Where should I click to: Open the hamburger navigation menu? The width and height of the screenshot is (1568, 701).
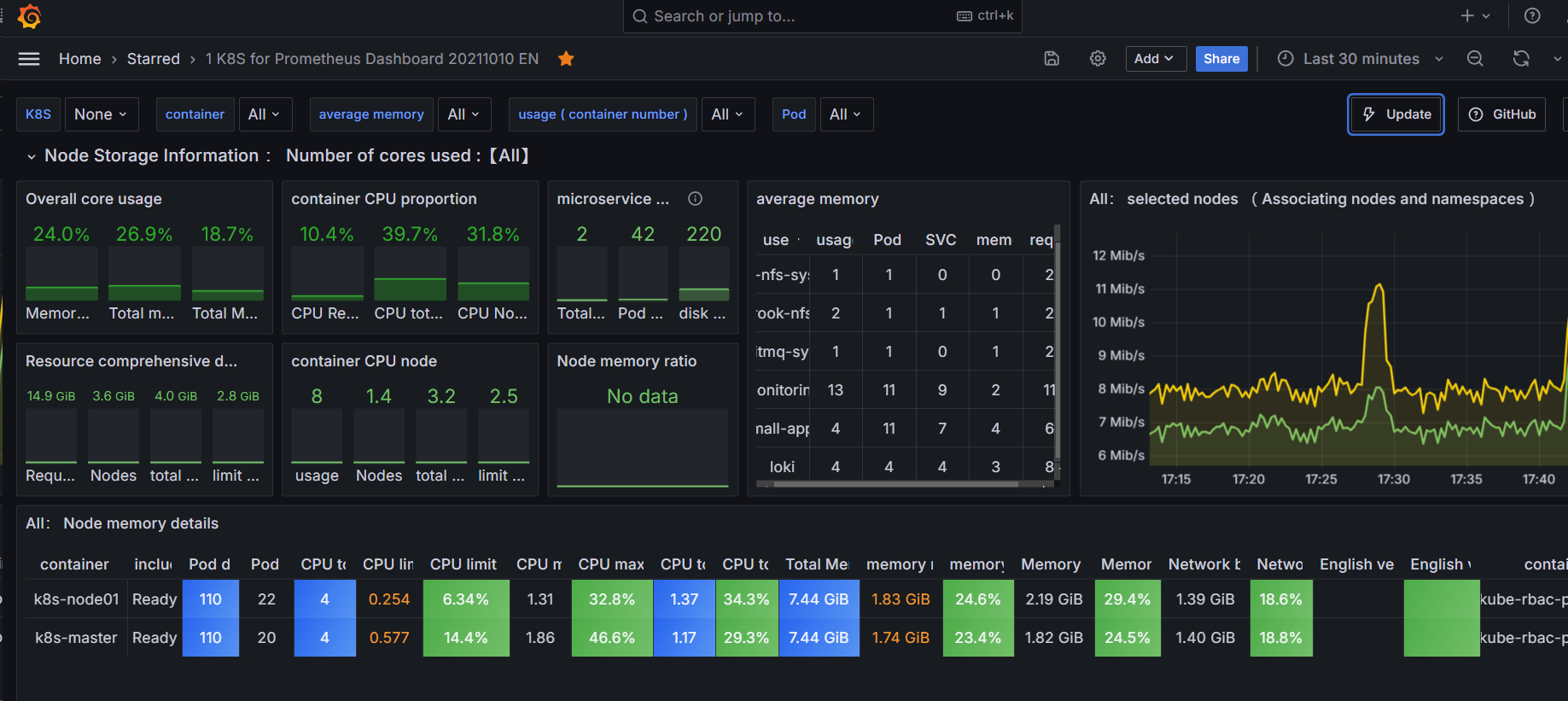[29, 59]
